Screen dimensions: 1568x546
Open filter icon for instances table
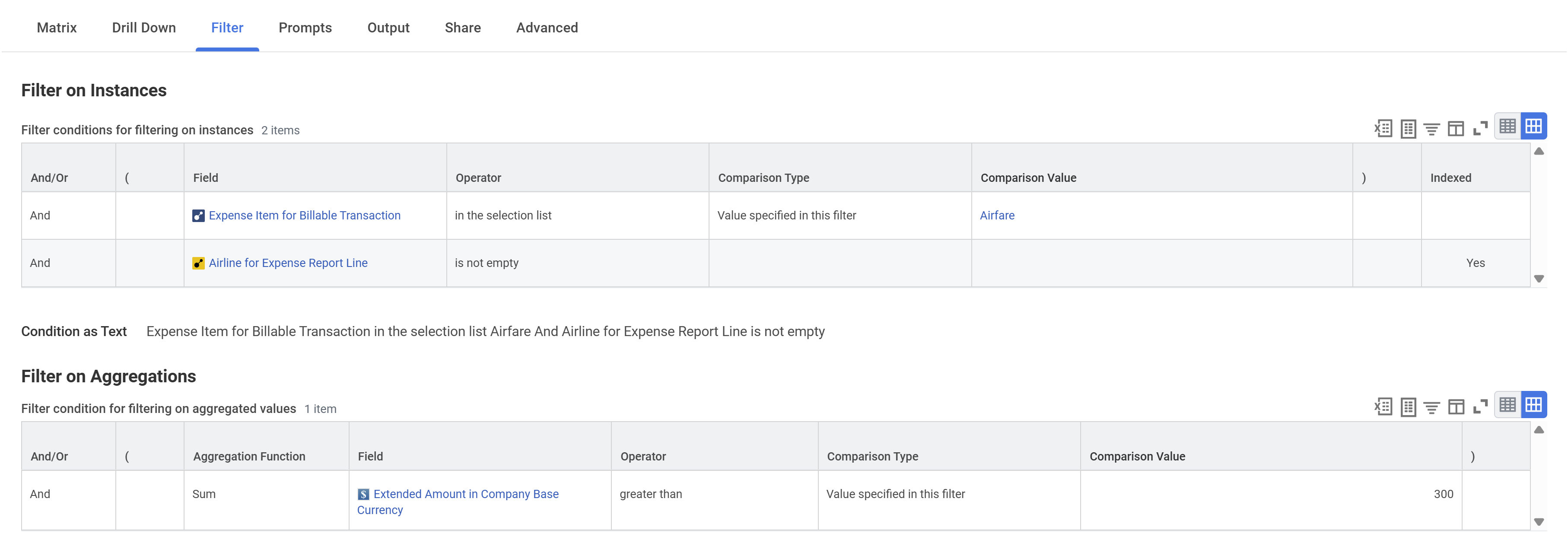[x=1431, y=128]
